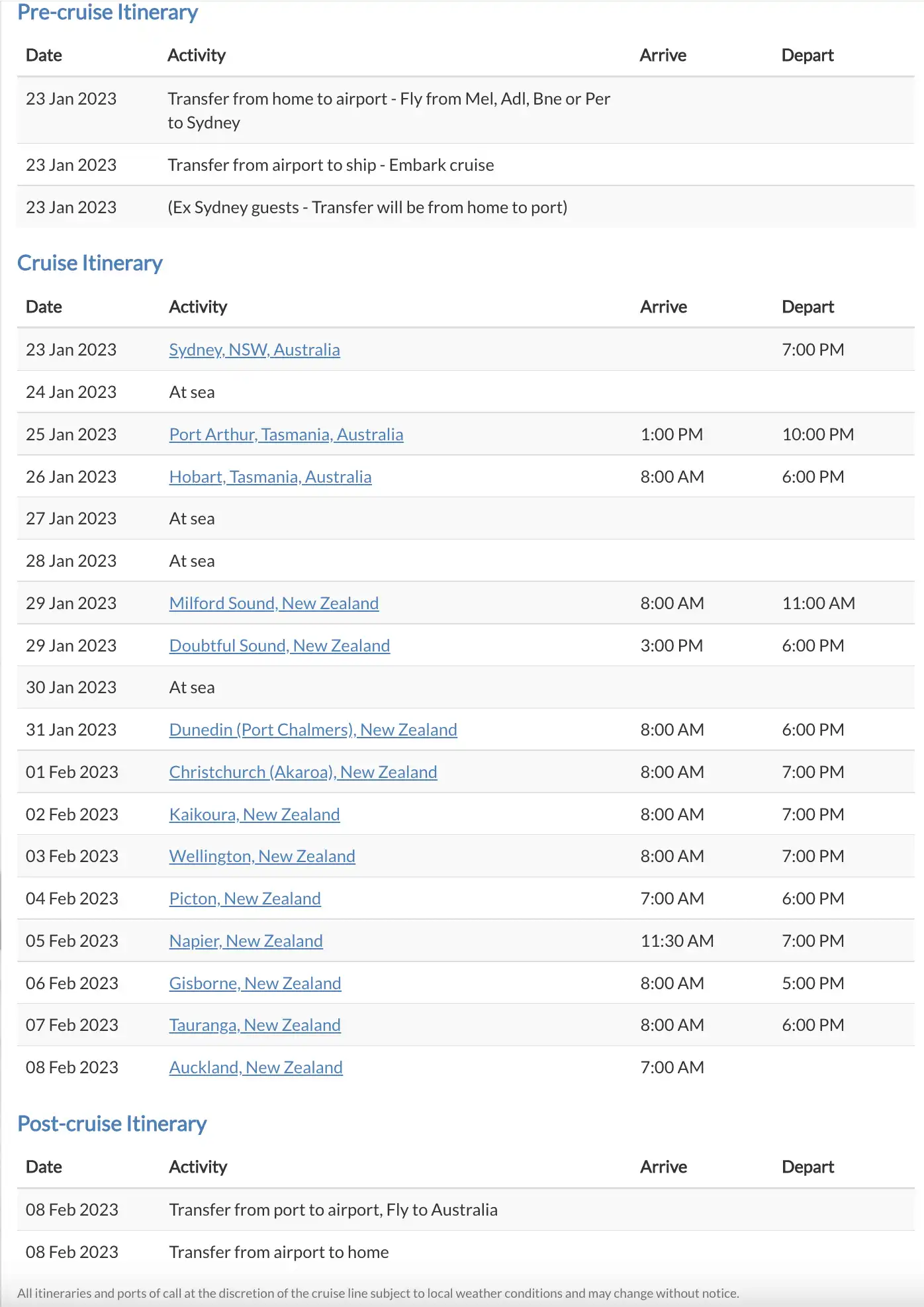Open the Christchurch (Akaroa), New Zealand link
Viewport: 924px width, 1307px height.
point(302,772)
